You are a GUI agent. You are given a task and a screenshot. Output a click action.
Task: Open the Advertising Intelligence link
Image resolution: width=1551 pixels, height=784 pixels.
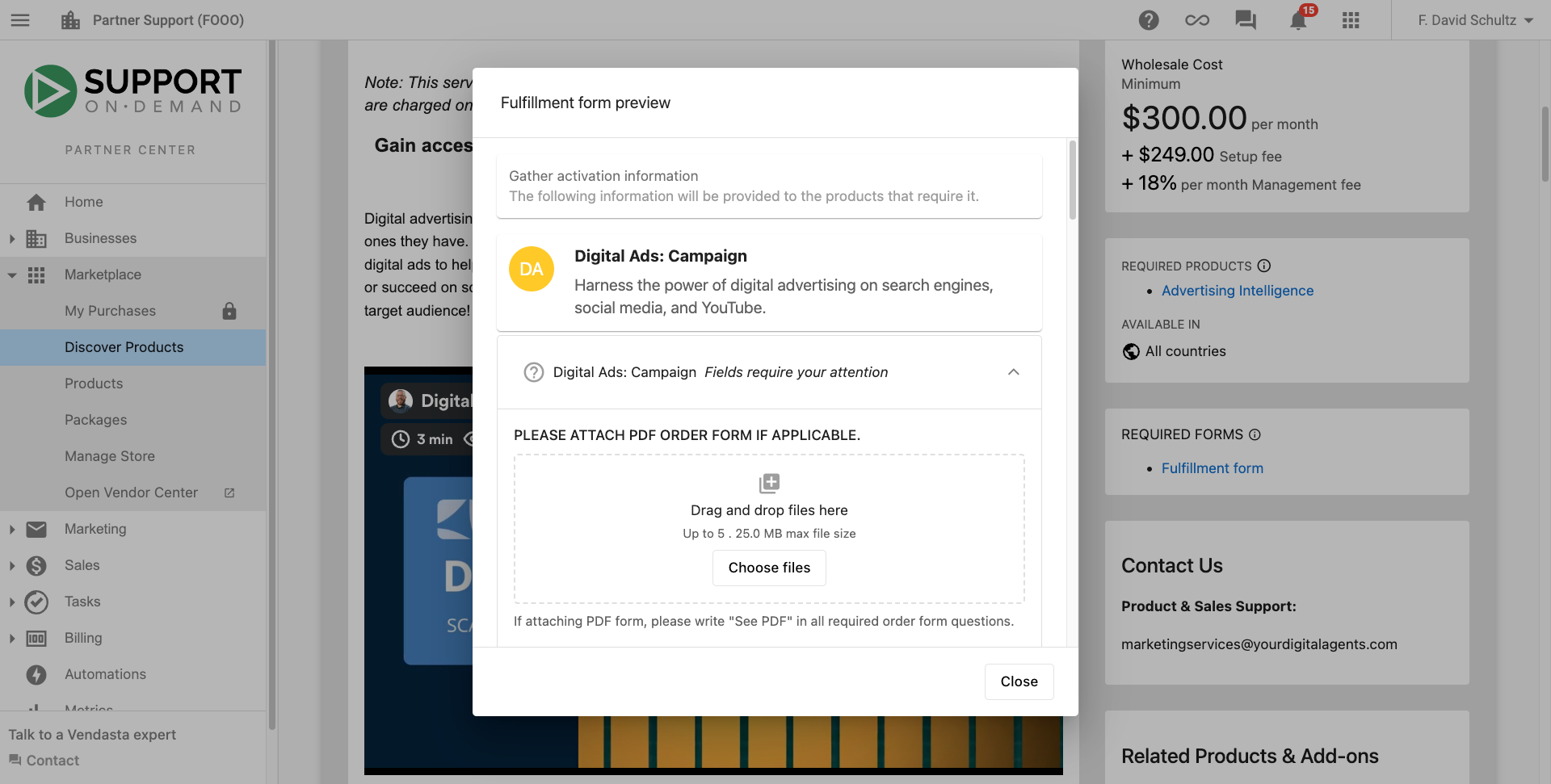1238,291
